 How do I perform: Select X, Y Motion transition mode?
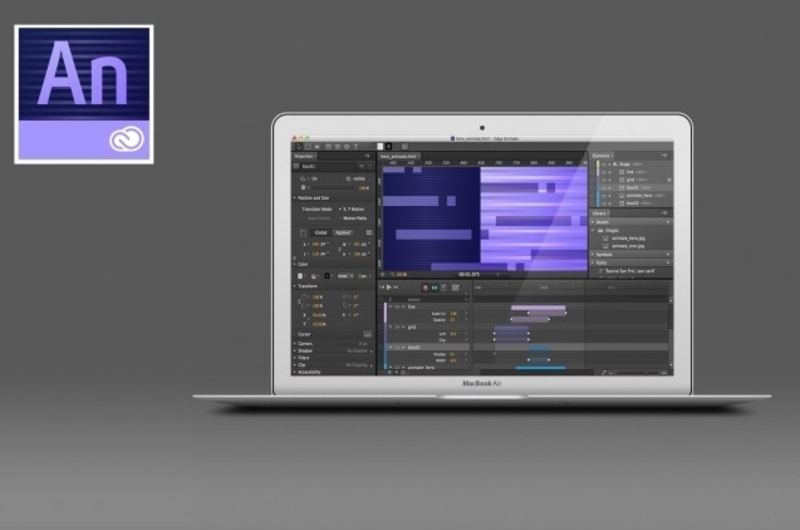[352, 209]
